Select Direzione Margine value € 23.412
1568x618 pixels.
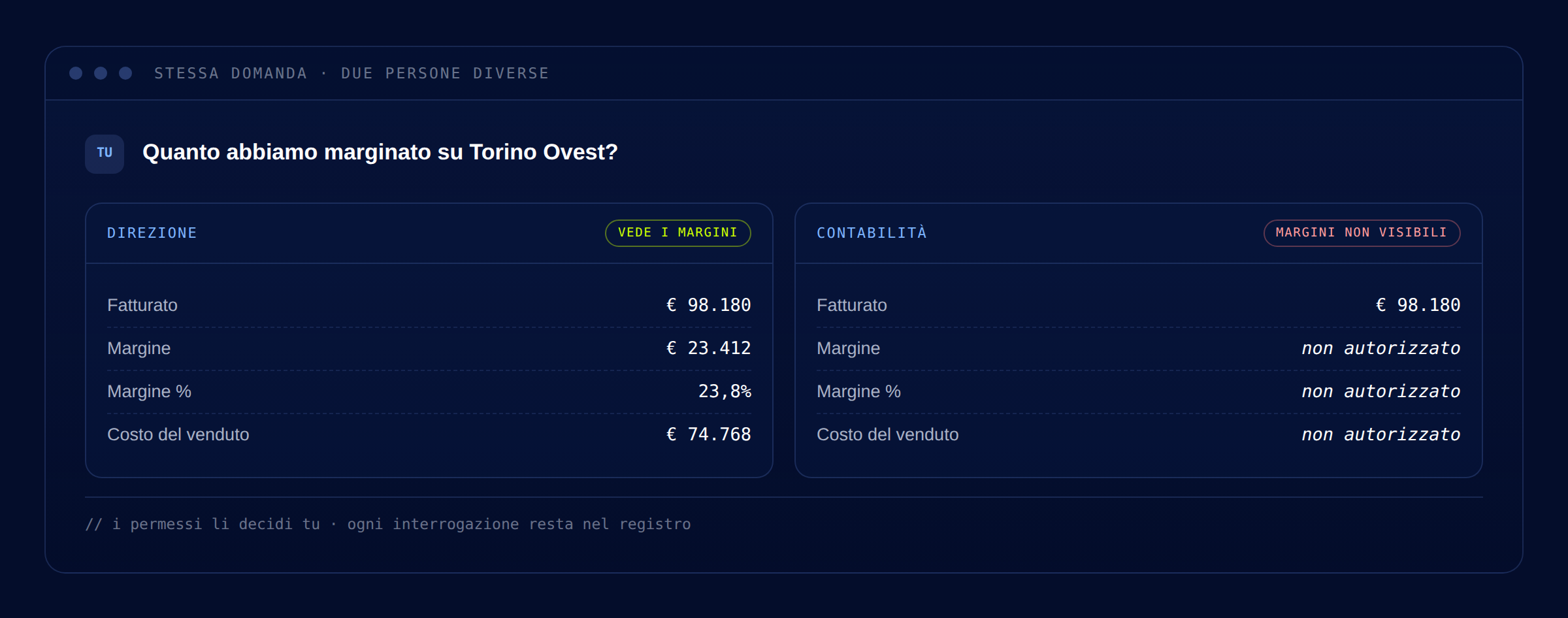[x=708, y=348]
